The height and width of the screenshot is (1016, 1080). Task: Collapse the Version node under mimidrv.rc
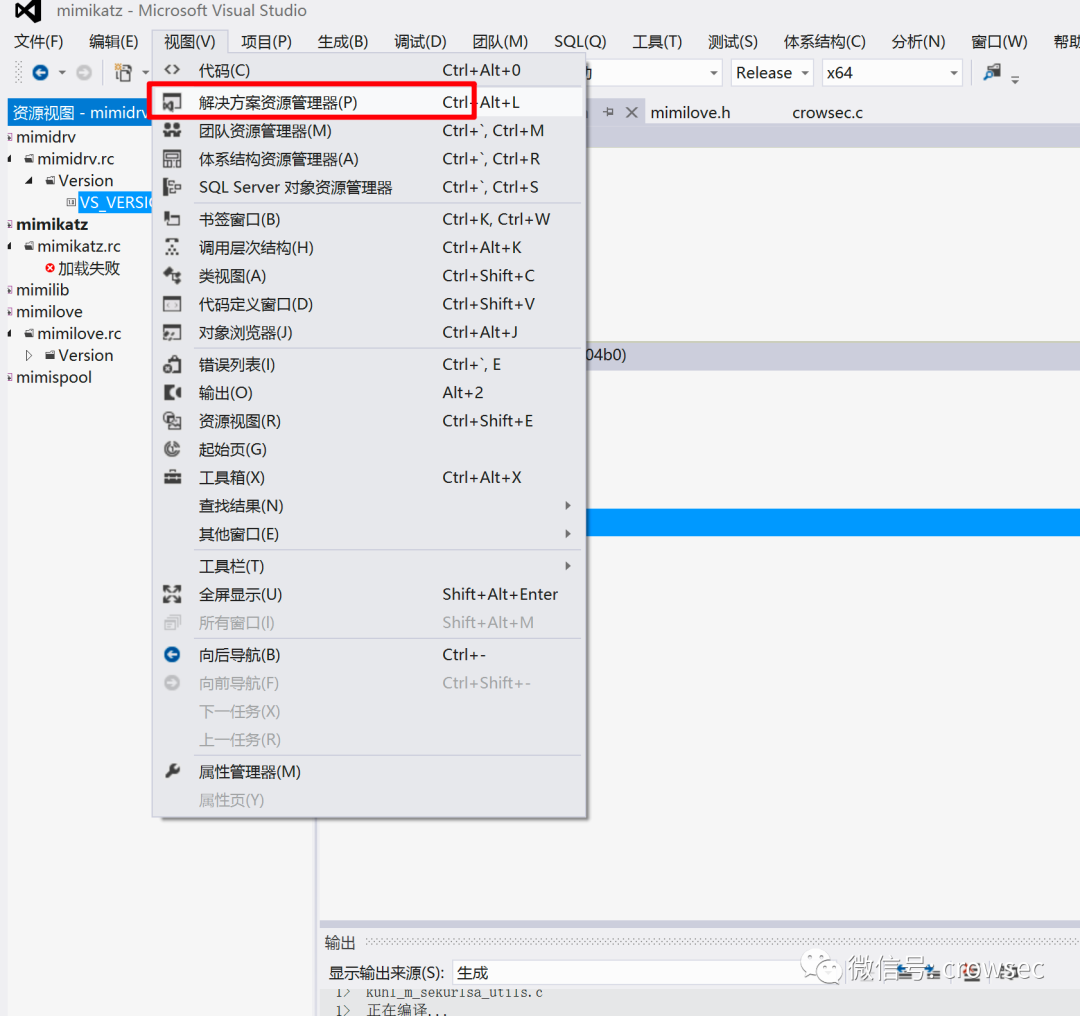(x=29, y=180)
